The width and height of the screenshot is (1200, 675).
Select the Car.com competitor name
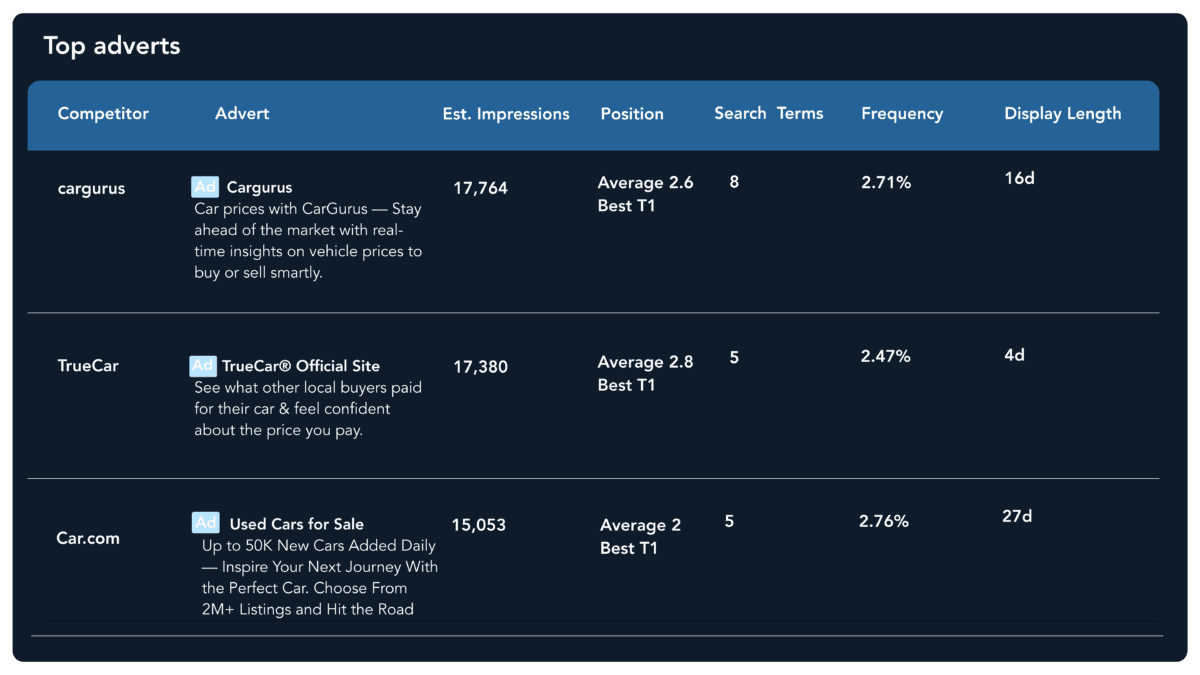pos(88,538)
